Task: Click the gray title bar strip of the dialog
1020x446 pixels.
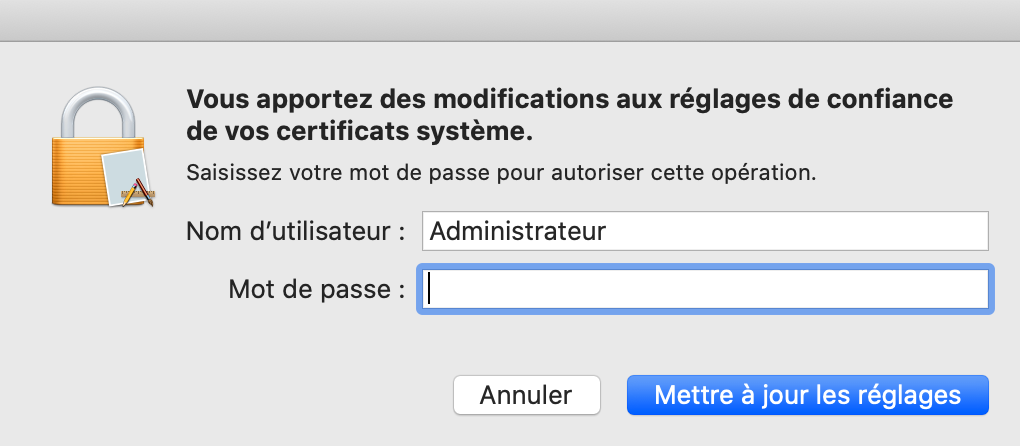Action: [510, 21]
